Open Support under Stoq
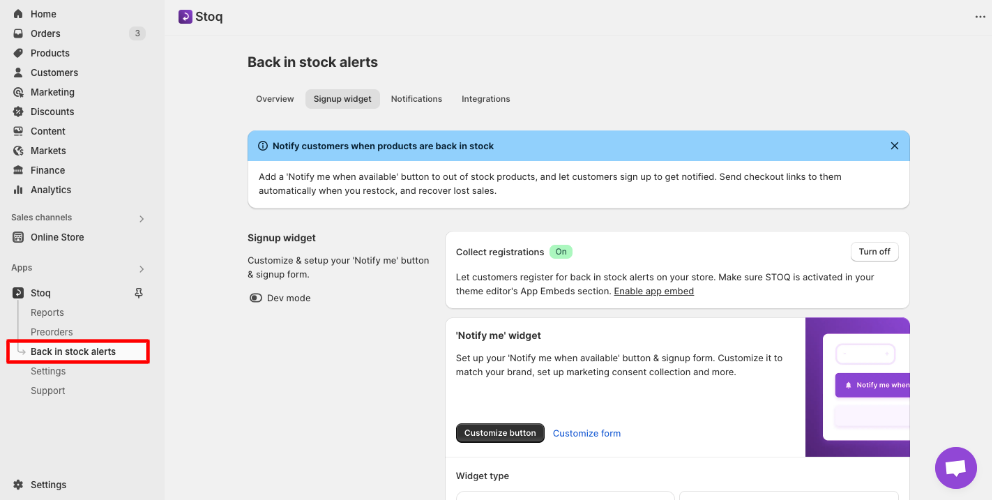Image resolution: width=992 pixels, height=500 pixels. point(48,391)
